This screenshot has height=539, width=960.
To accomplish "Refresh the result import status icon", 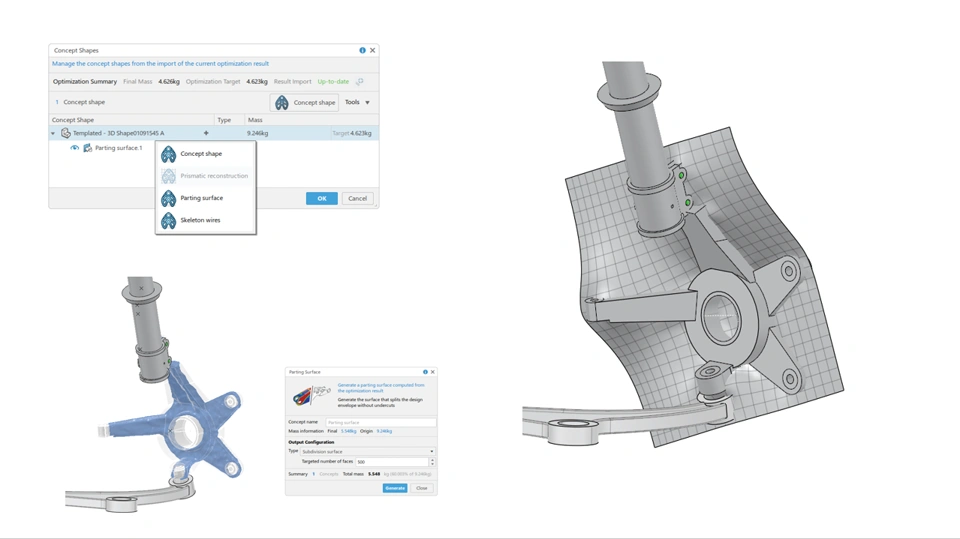I will 360,81.
